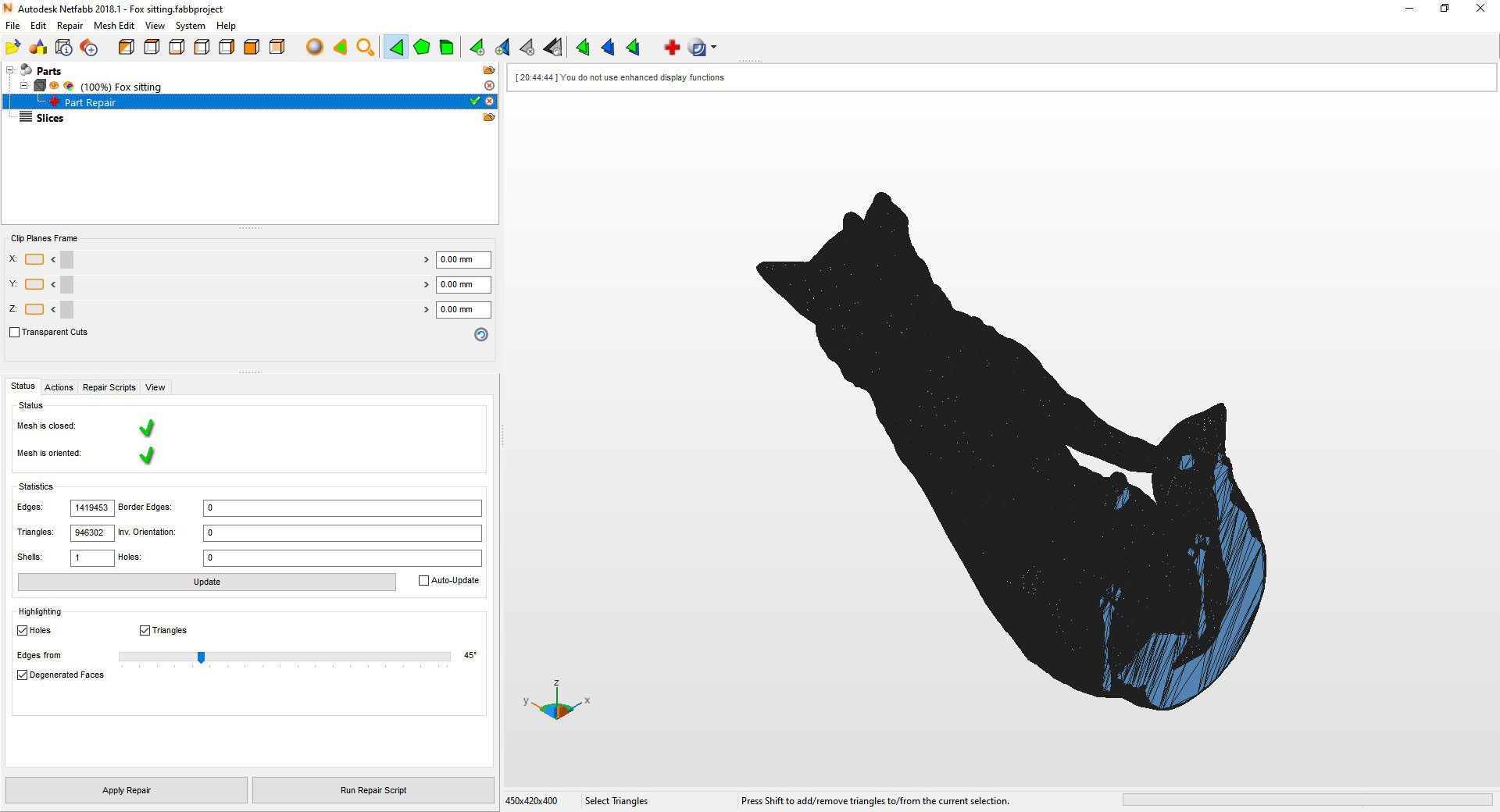
Task: Activate the orange magnifier zoom tool
Action: [x=365, y=48]
